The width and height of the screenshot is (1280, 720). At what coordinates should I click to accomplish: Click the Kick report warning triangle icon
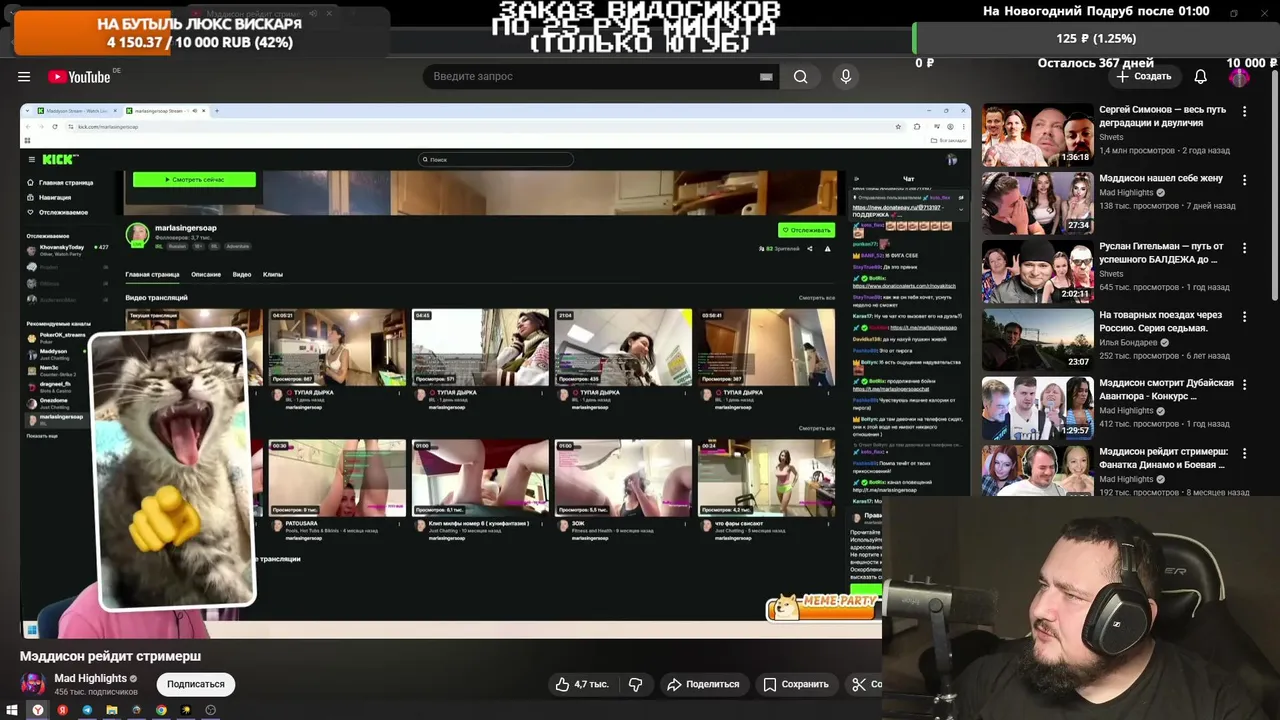(x=827, y=248)
